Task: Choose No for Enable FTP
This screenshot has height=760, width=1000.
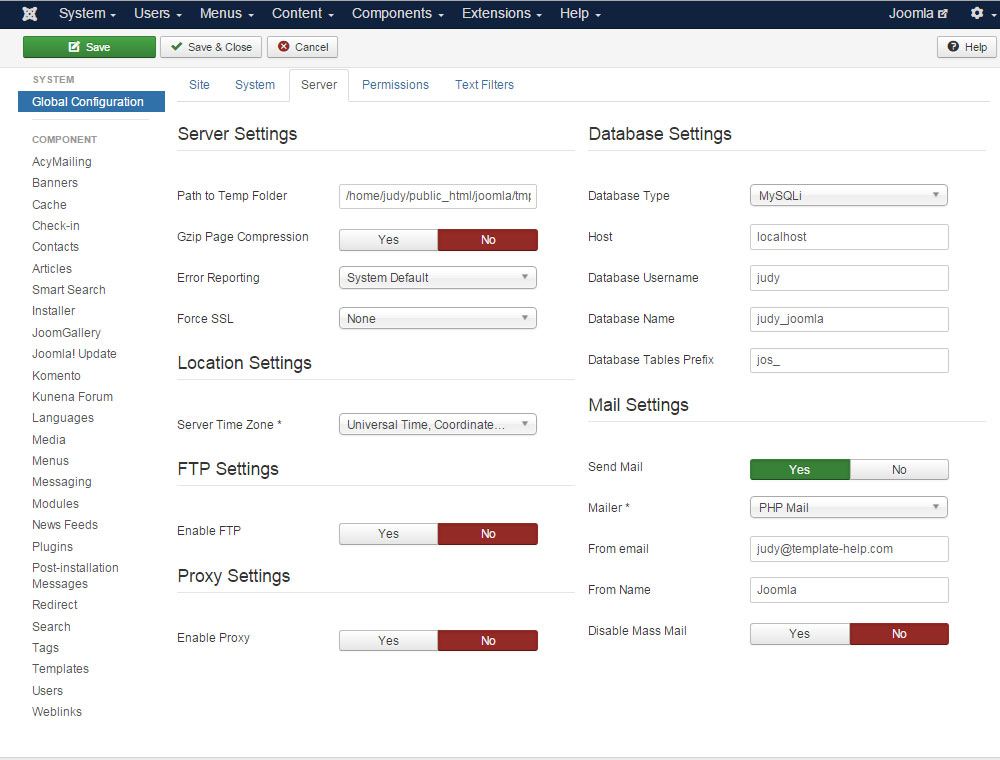Action: 488,534
